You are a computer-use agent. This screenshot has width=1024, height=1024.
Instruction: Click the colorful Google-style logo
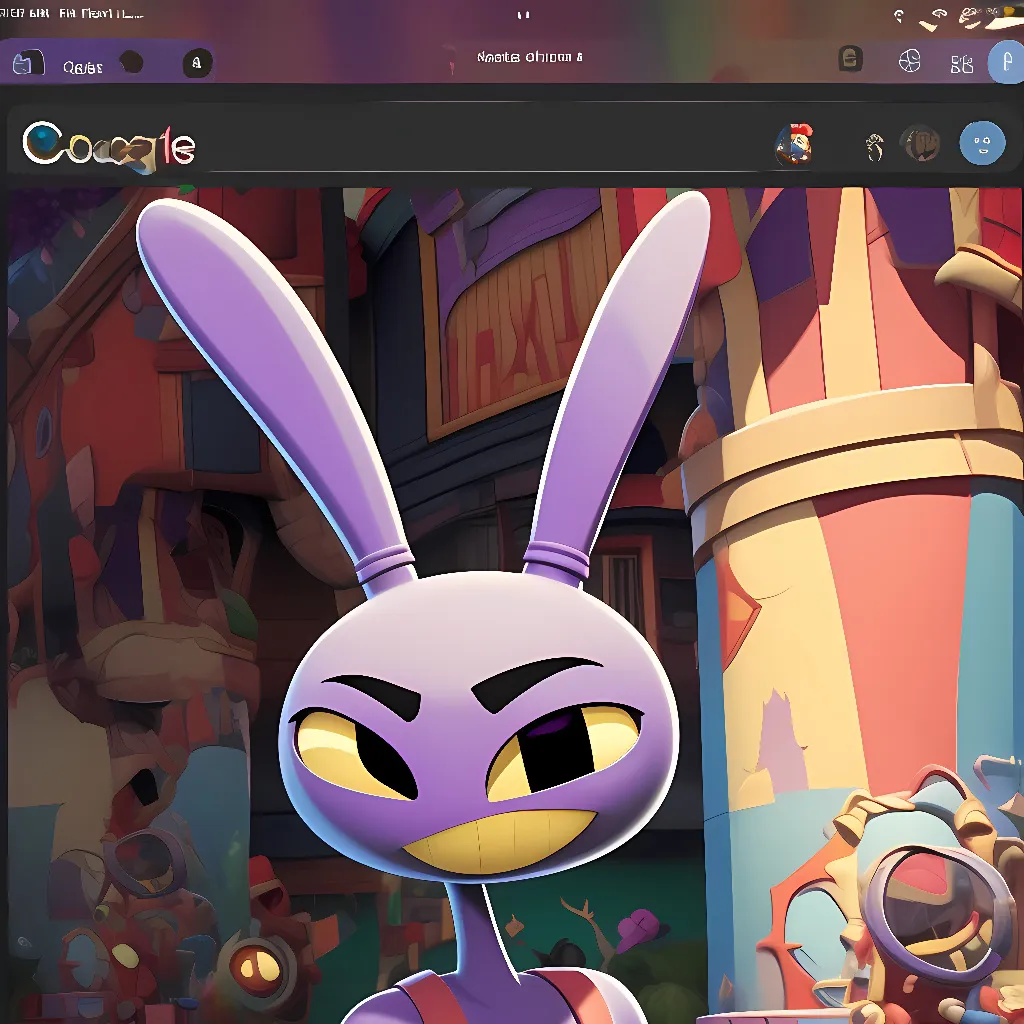click(x=109, y=147)
